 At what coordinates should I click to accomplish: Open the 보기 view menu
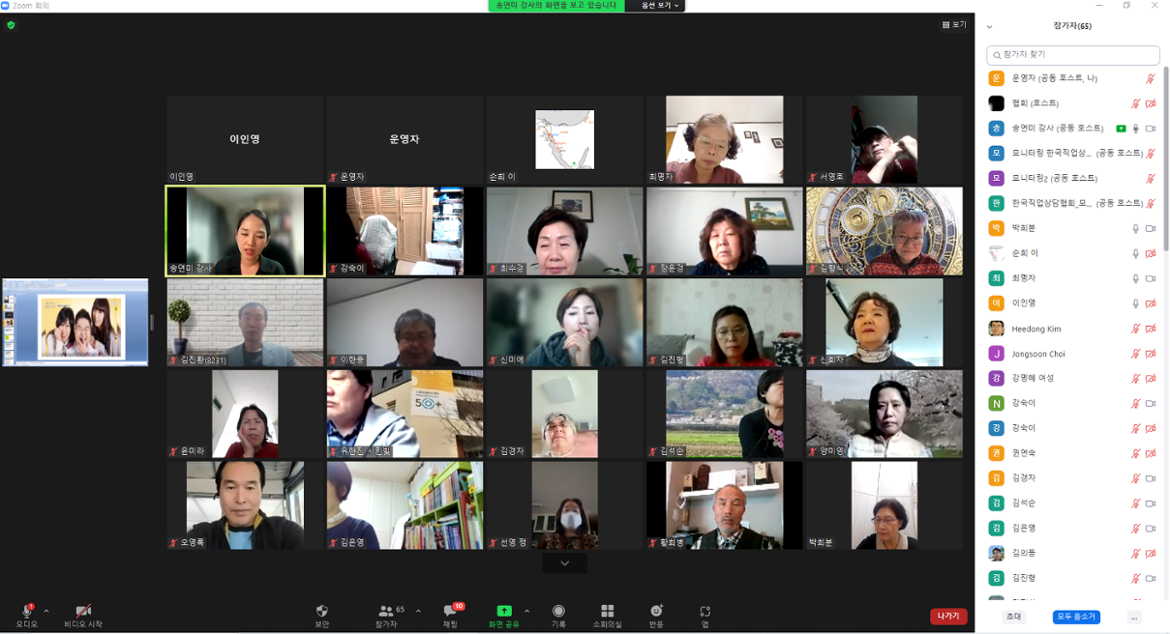point(954,25)
